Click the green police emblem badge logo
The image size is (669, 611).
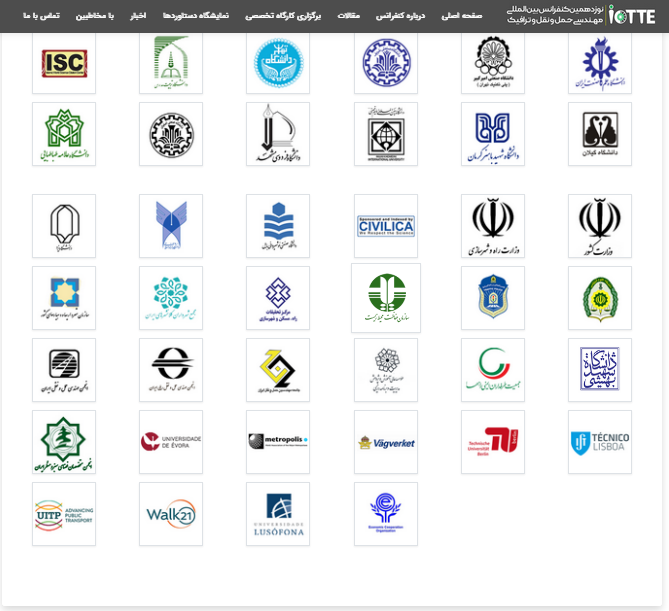click(600, 298)
